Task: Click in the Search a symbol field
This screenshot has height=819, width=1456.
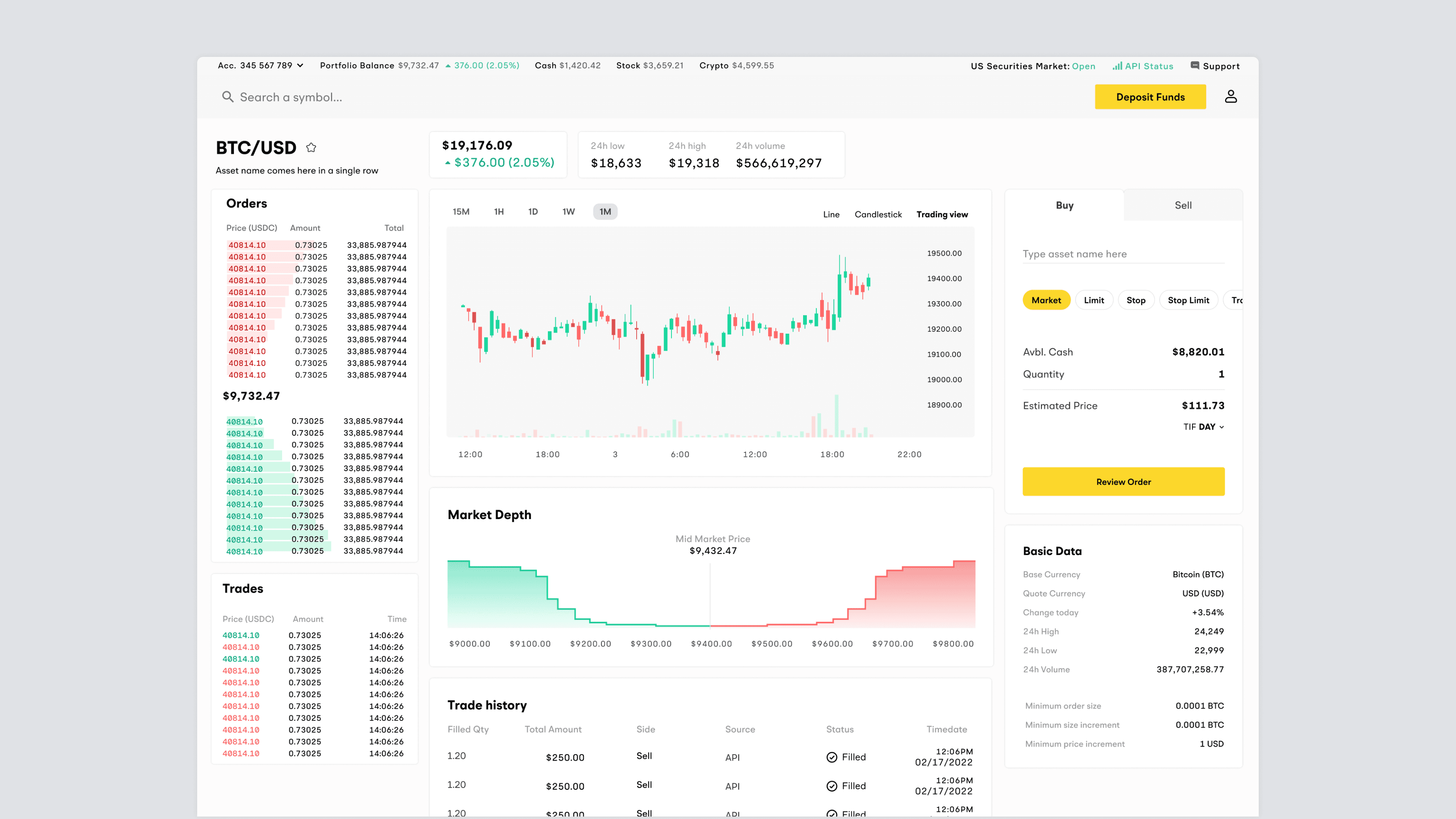Action: (x=290, y=97)
